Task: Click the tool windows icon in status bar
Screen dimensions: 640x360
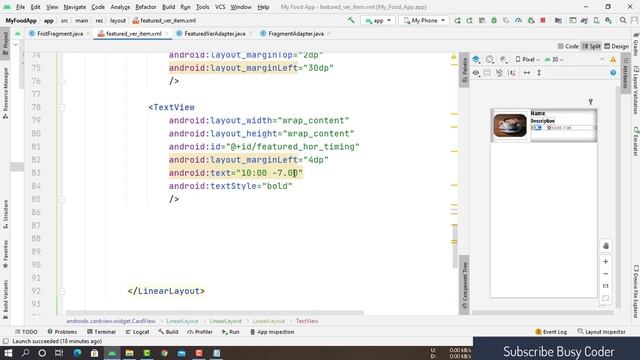Action: click(x=5, y=341)
